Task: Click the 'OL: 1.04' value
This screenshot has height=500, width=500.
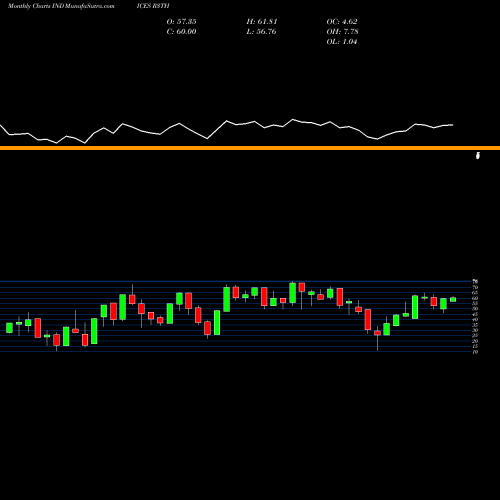Action: [342, 41]
